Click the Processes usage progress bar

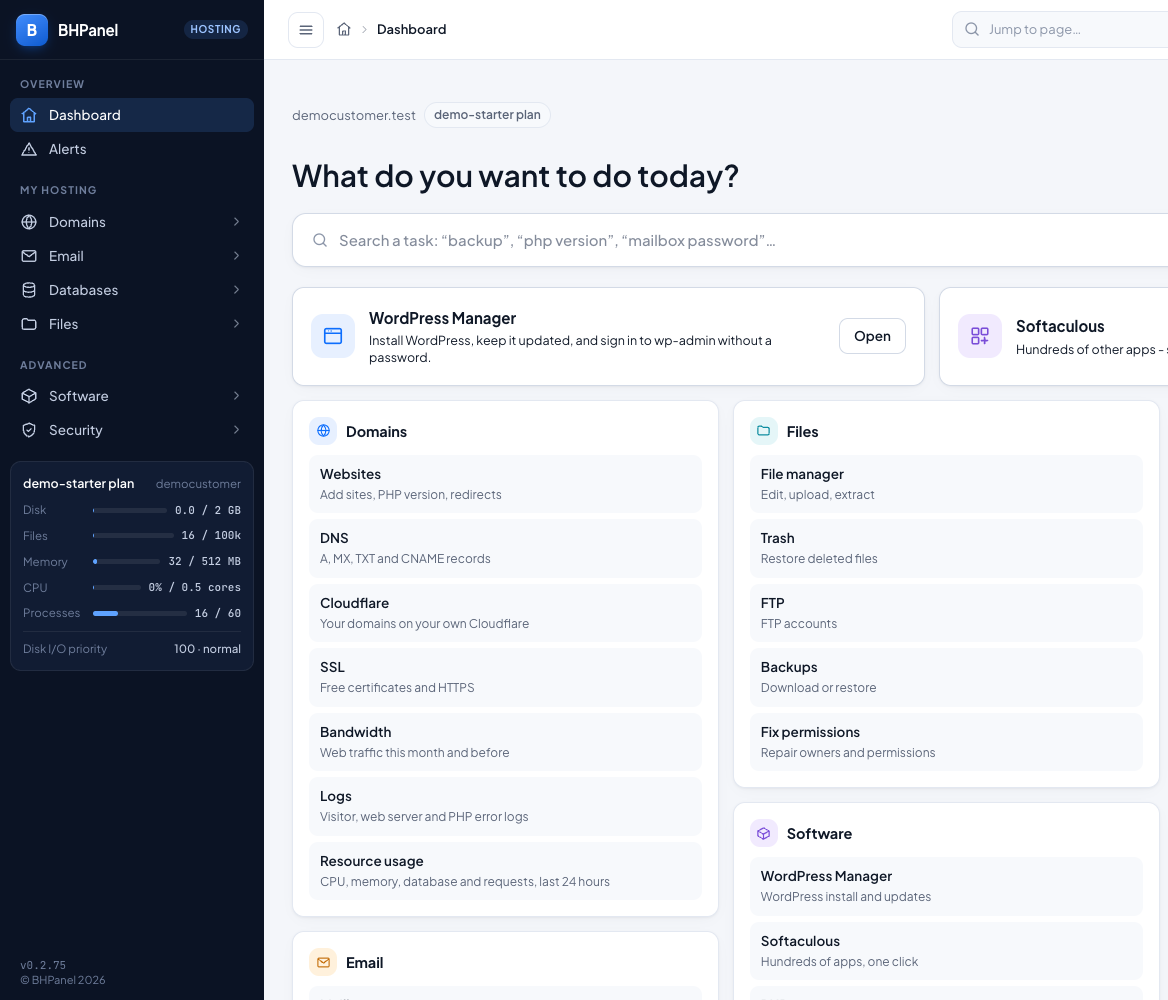tap(139, 613)
